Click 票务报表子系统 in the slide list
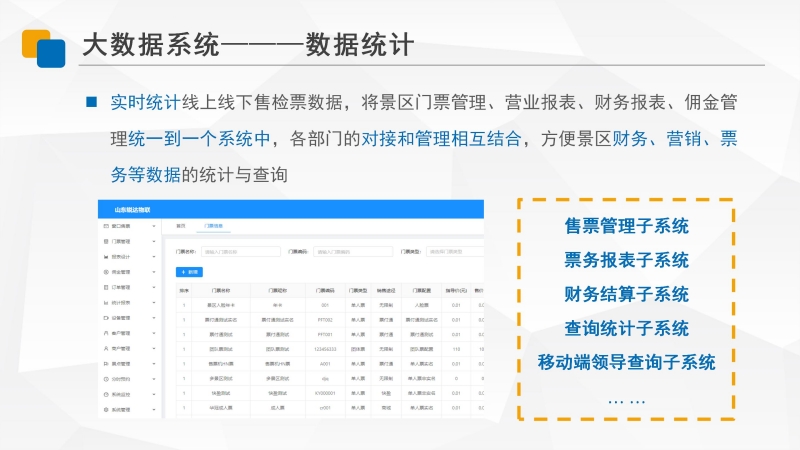 click(627, 260)
